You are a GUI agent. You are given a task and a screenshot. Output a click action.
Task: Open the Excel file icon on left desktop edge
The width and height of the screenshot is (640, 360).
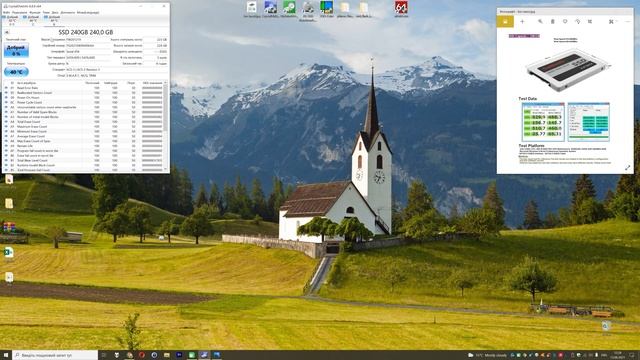9,253
